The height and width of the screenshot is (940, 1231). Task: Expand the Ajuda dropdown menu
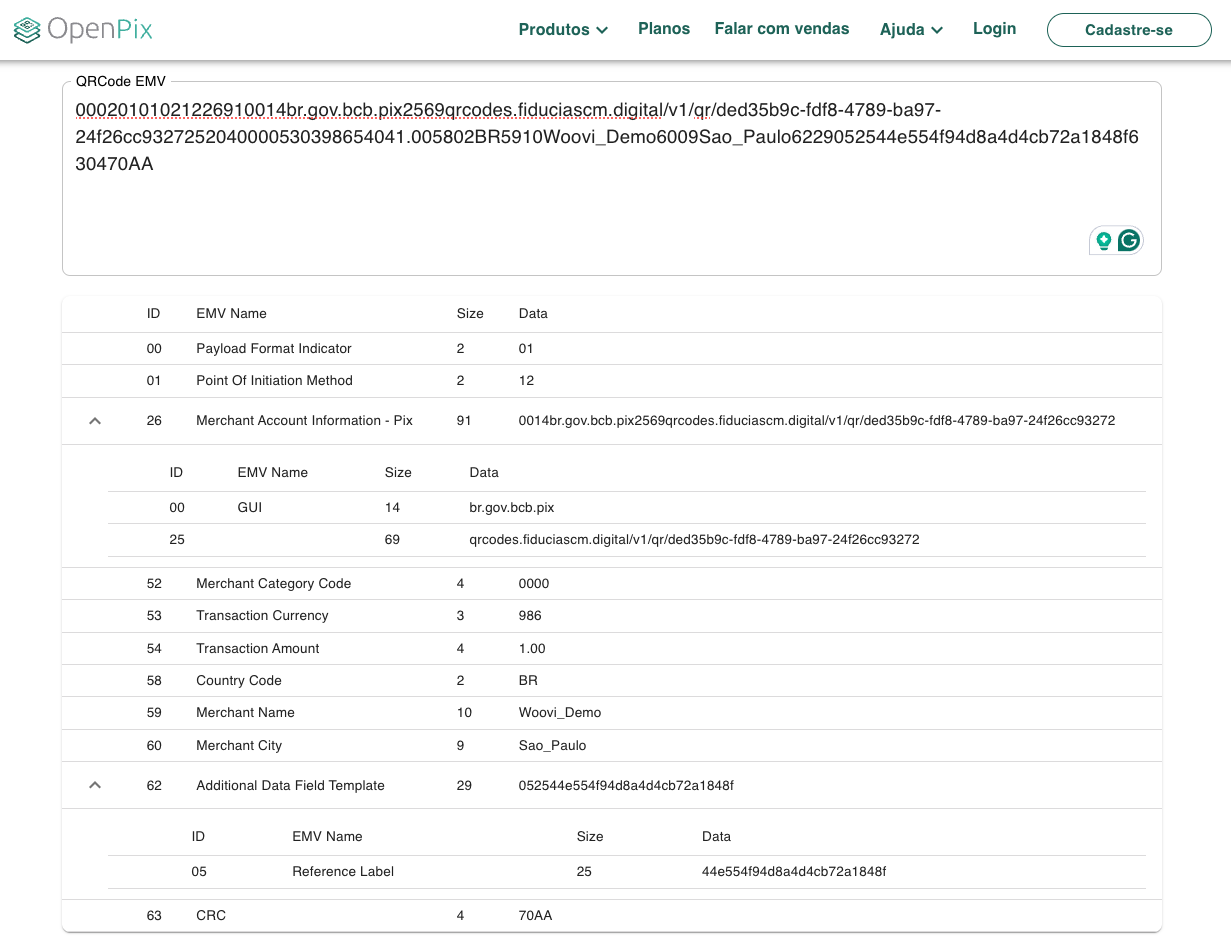coord(911,30)
